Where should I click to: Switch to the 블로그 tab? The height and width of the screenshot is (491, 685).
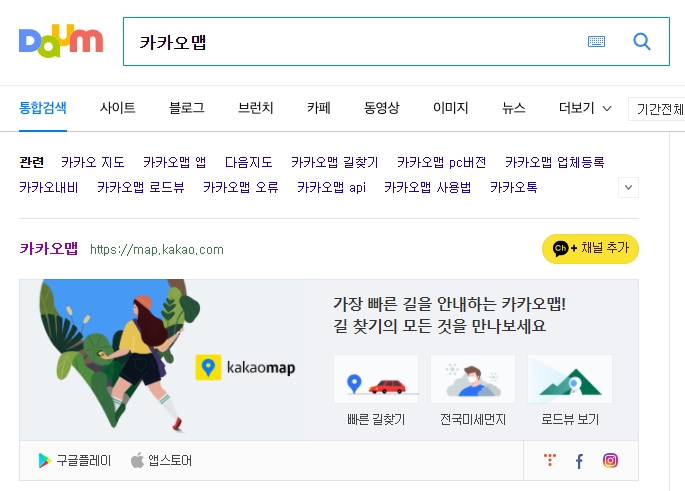[x=187, y=108]
